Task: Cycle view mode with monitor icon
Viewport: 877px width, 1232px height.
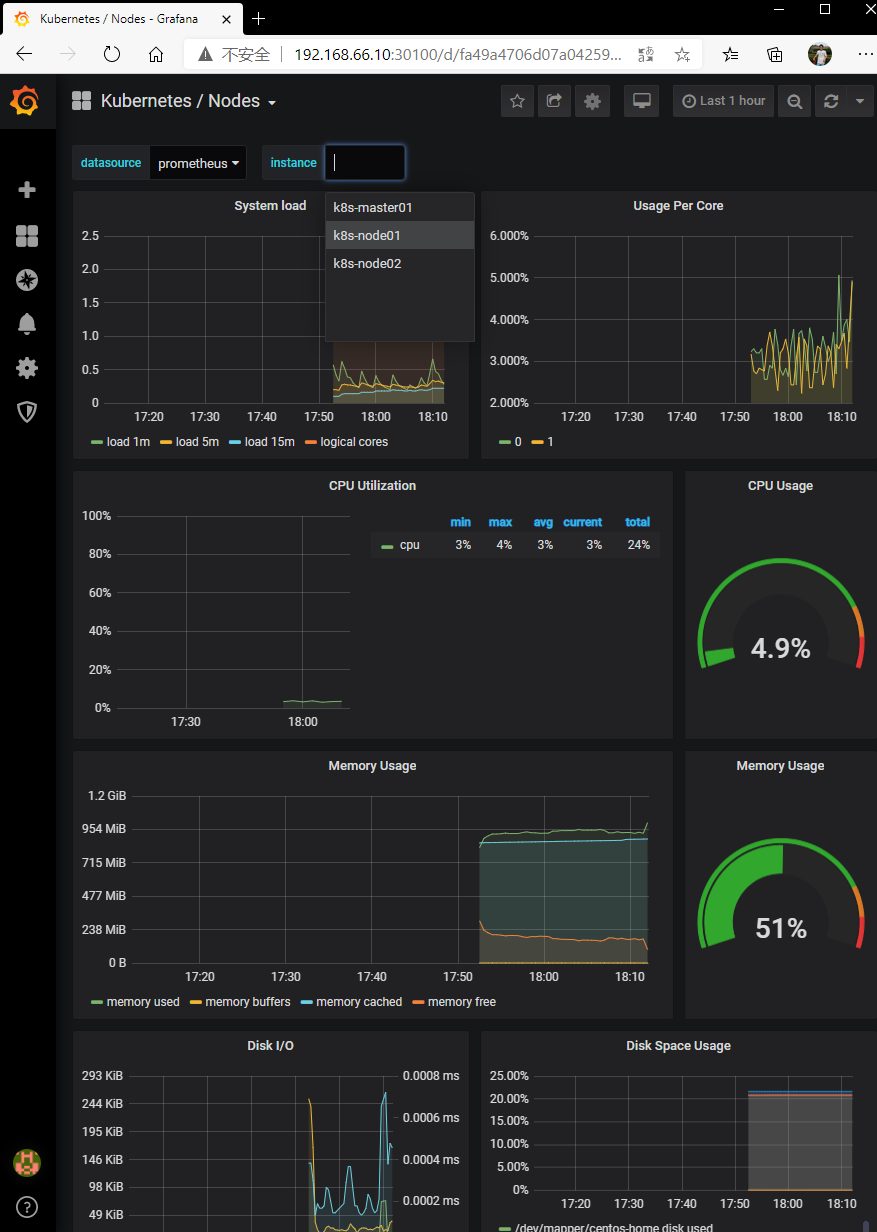Action: [642, 101]
